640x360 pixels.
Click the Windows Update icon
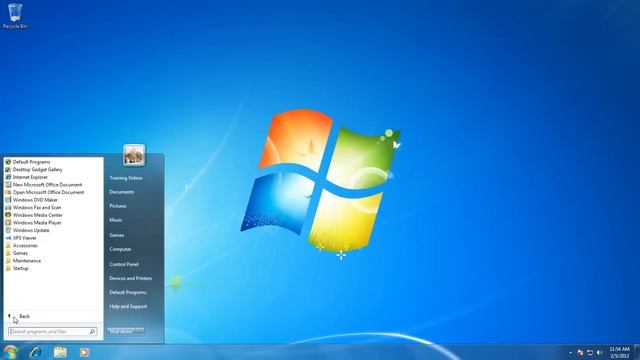click(8, 230)
